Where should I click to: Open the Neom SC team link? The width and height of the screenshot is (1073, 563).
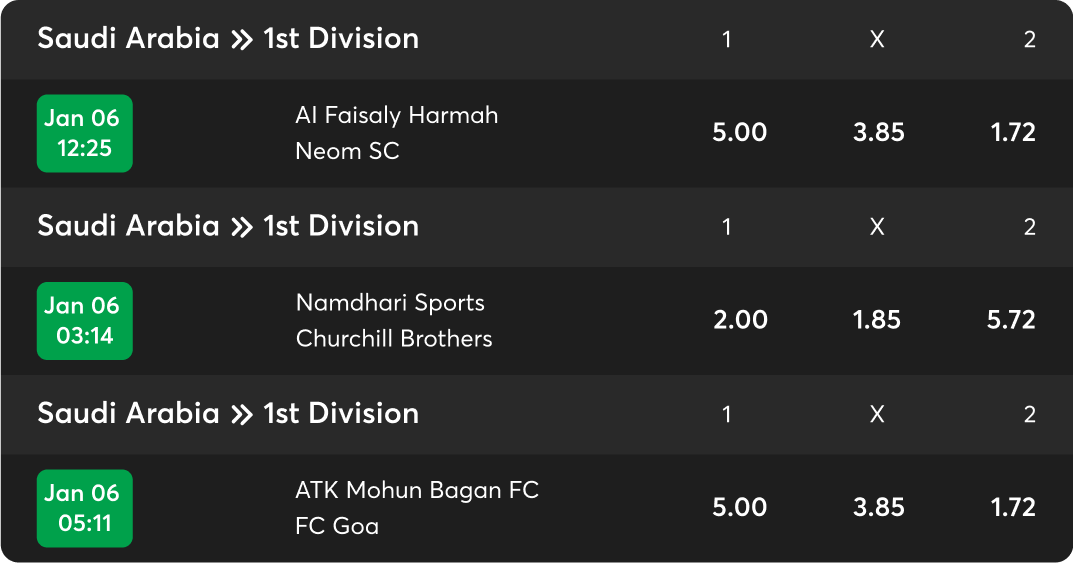pos(347,151)
